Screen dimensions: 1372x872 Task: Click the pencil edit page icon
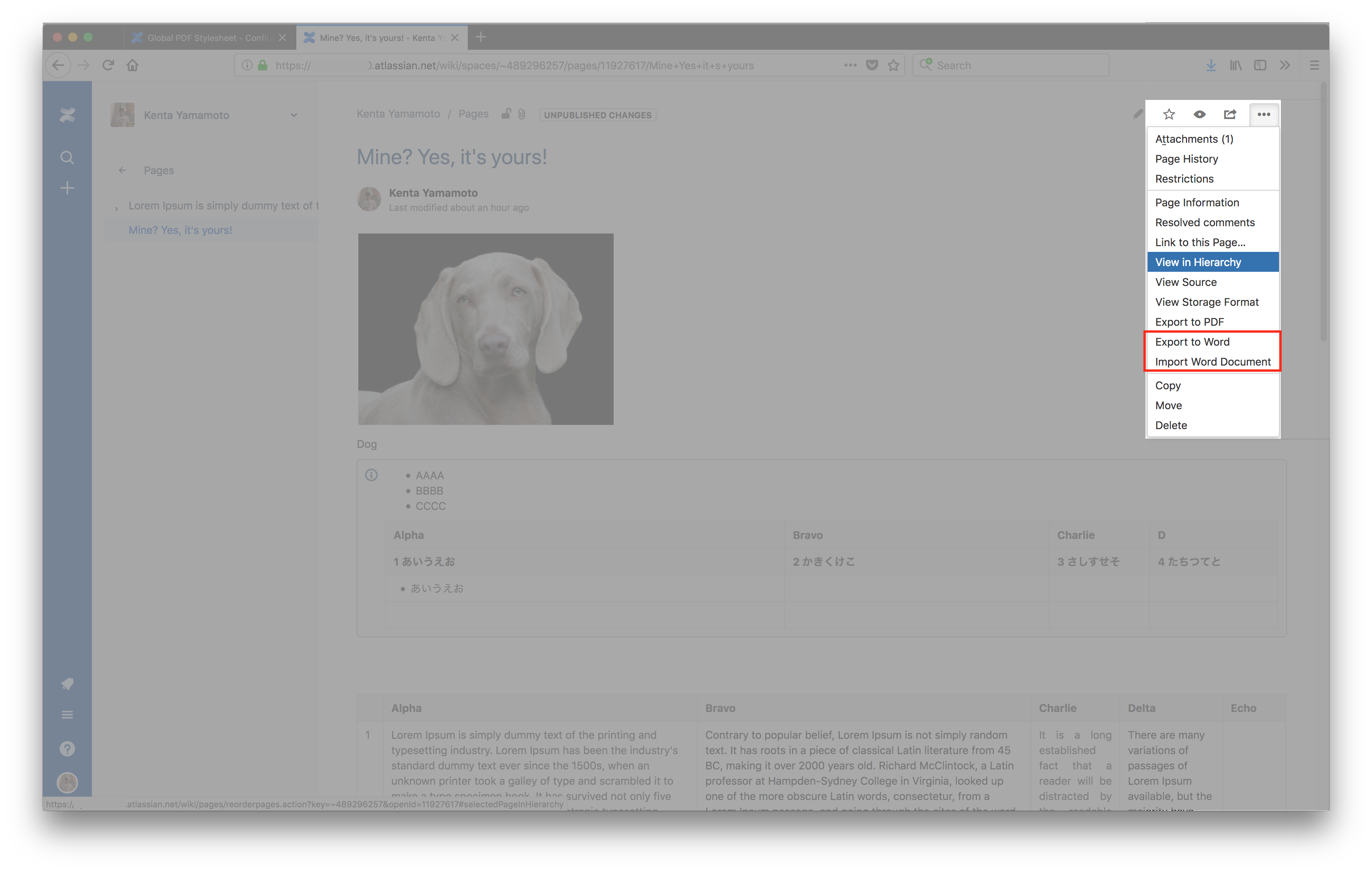click(1137, 114)
